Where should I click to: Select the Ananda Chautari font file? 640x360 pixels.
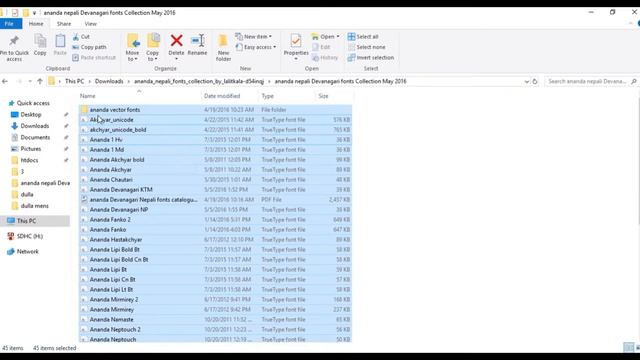(216, 180)
